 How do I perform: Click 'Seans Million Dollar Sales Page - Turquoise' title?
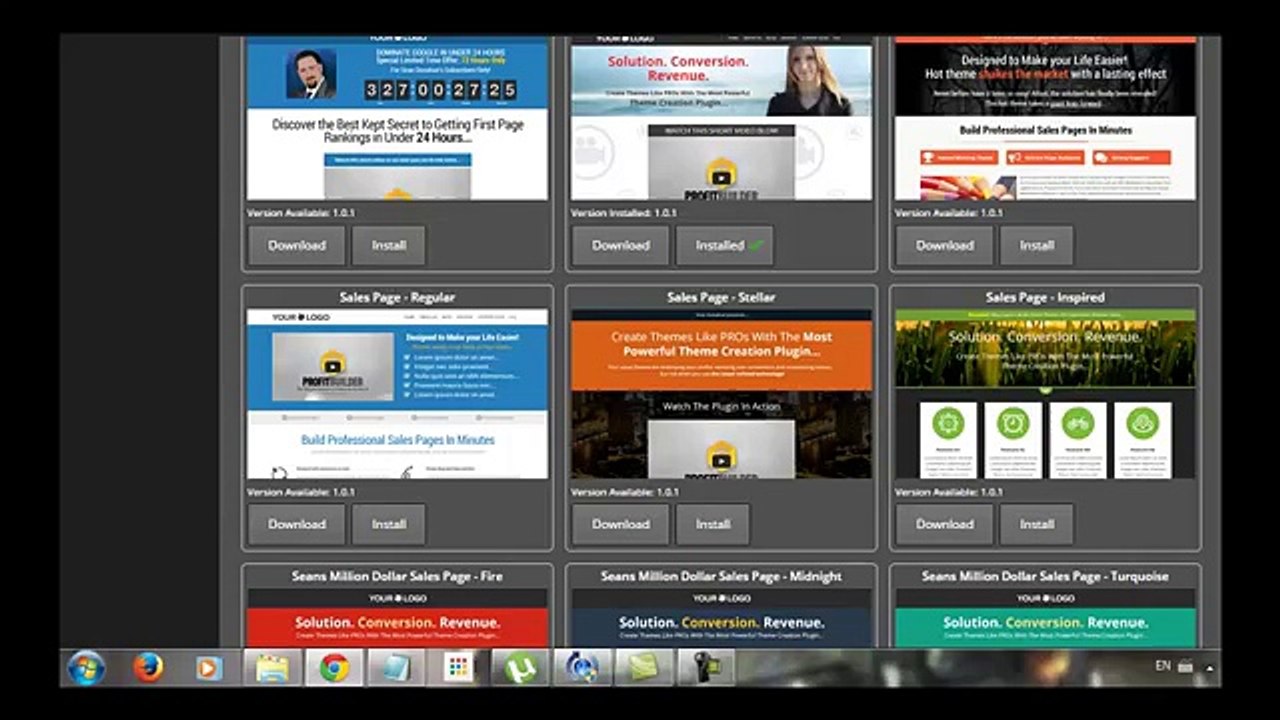click(x=1045, y=576)
